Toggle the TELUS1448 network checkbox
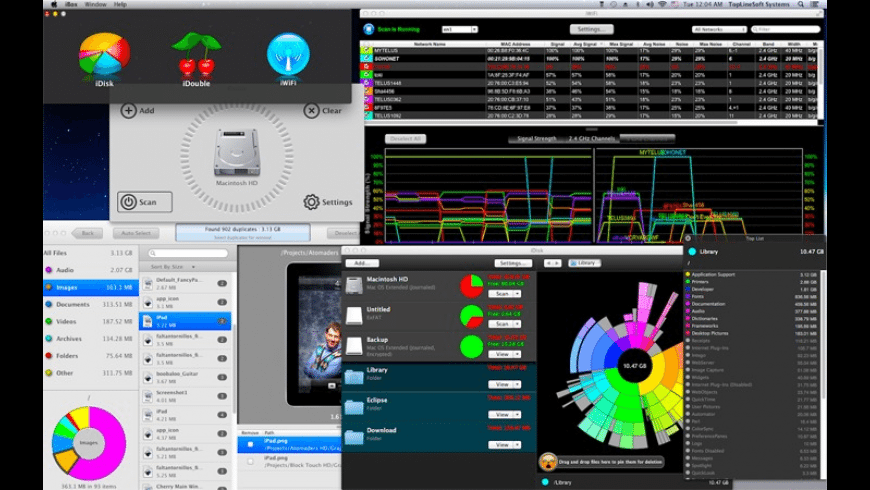 (367, 83)
